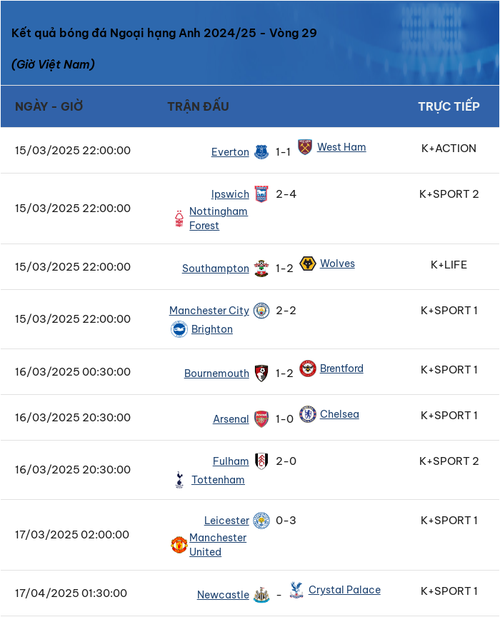Click the Wolves wolf-head badge
Image resolution: width=500 pixels, height=617 pixels.
(x=308, y=263)
